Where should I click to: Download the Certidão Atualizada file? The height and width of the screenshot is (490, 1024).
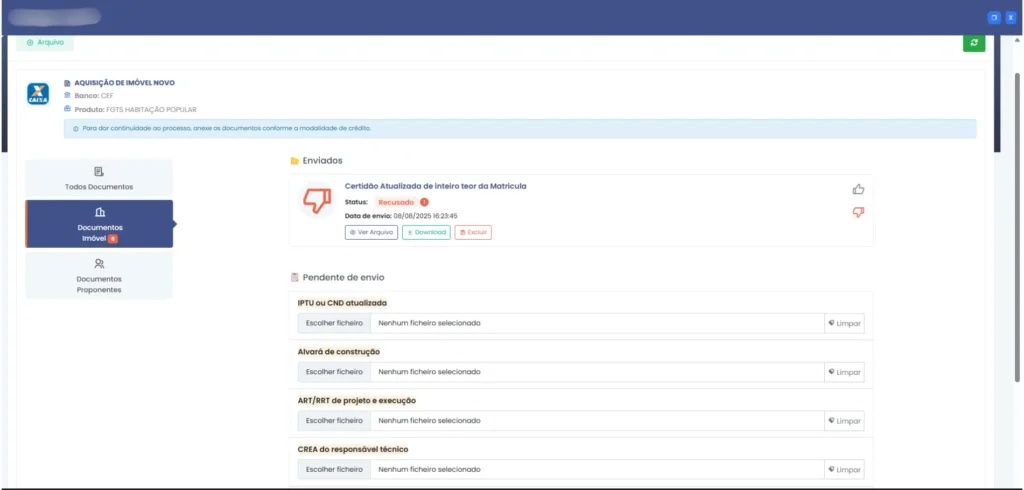point(427,232)
